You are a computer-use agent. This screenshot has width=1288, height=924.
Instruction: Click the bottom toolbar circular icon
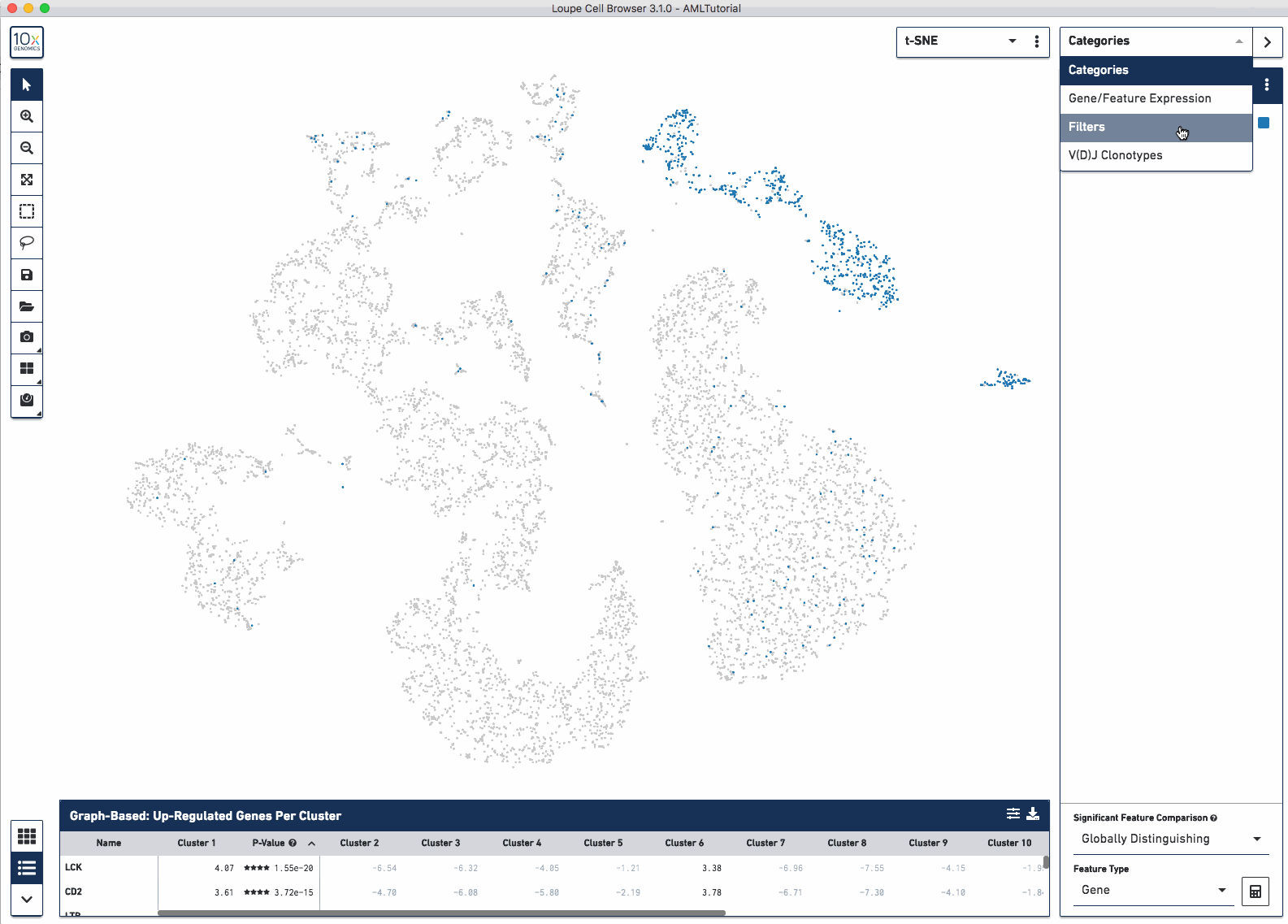pos(27,401)
